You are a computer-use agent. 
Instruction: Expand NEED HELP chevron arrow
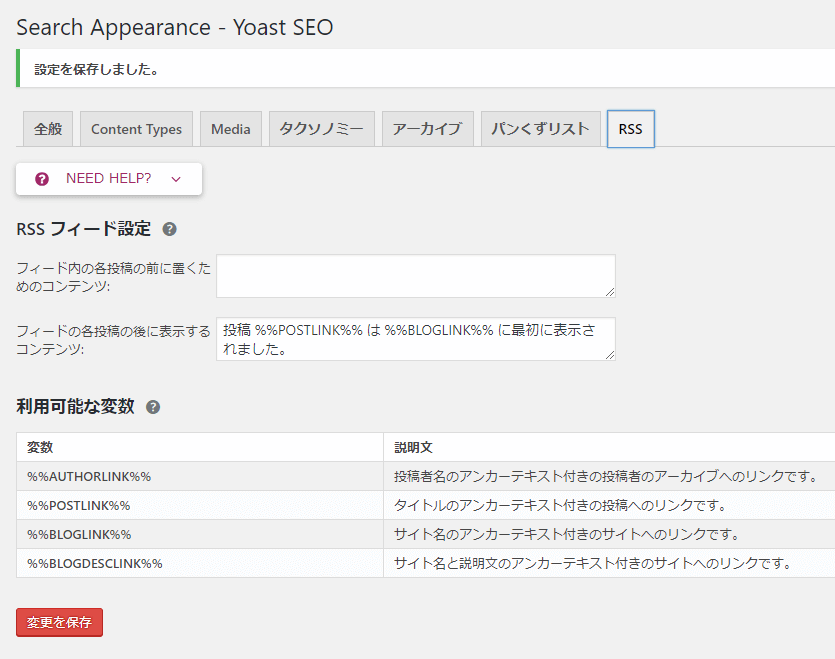(176, 180)
